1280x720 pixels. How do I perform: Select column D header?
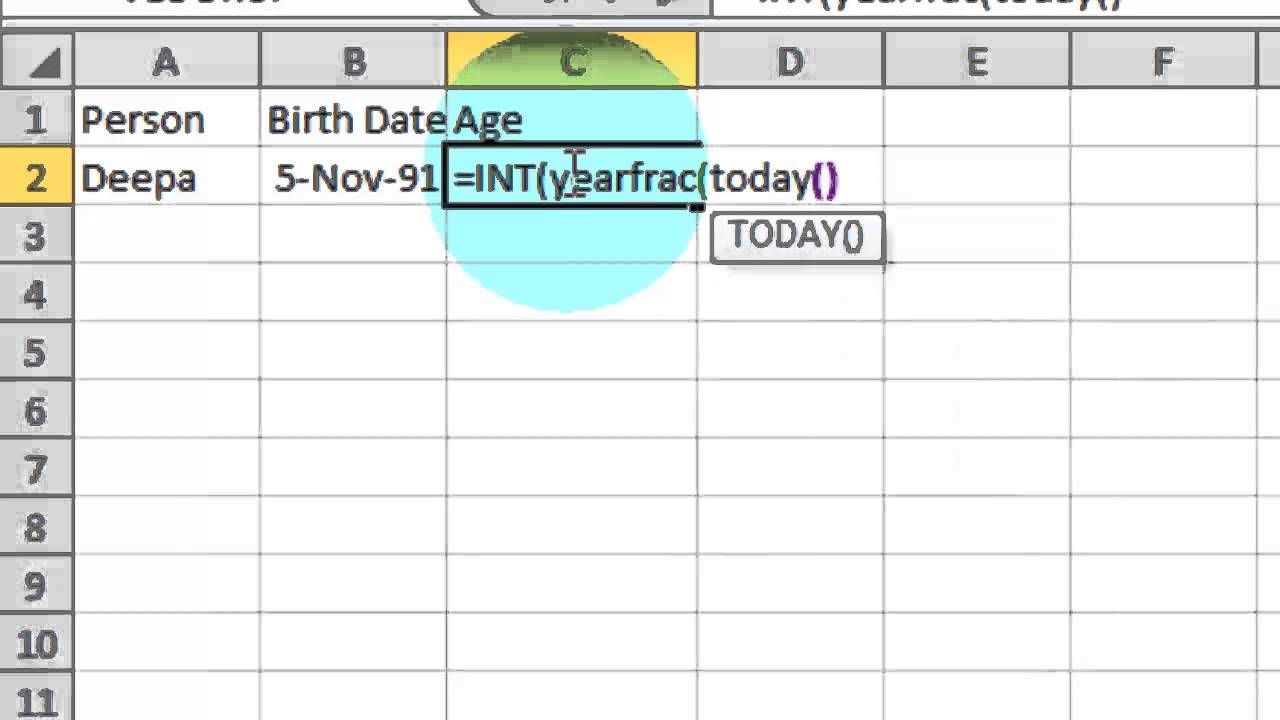790,62
